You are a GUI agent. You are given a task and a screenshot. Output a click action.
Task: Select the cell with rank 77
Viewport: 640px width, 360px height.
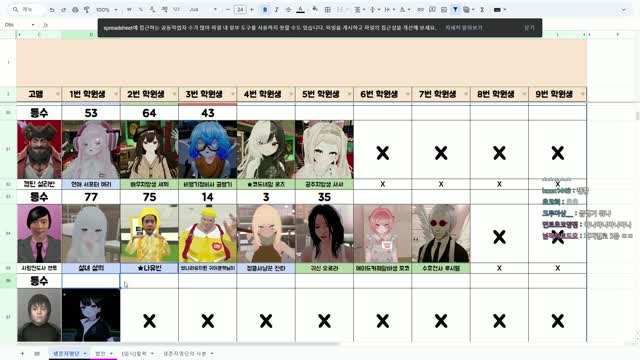pos(91,197)
